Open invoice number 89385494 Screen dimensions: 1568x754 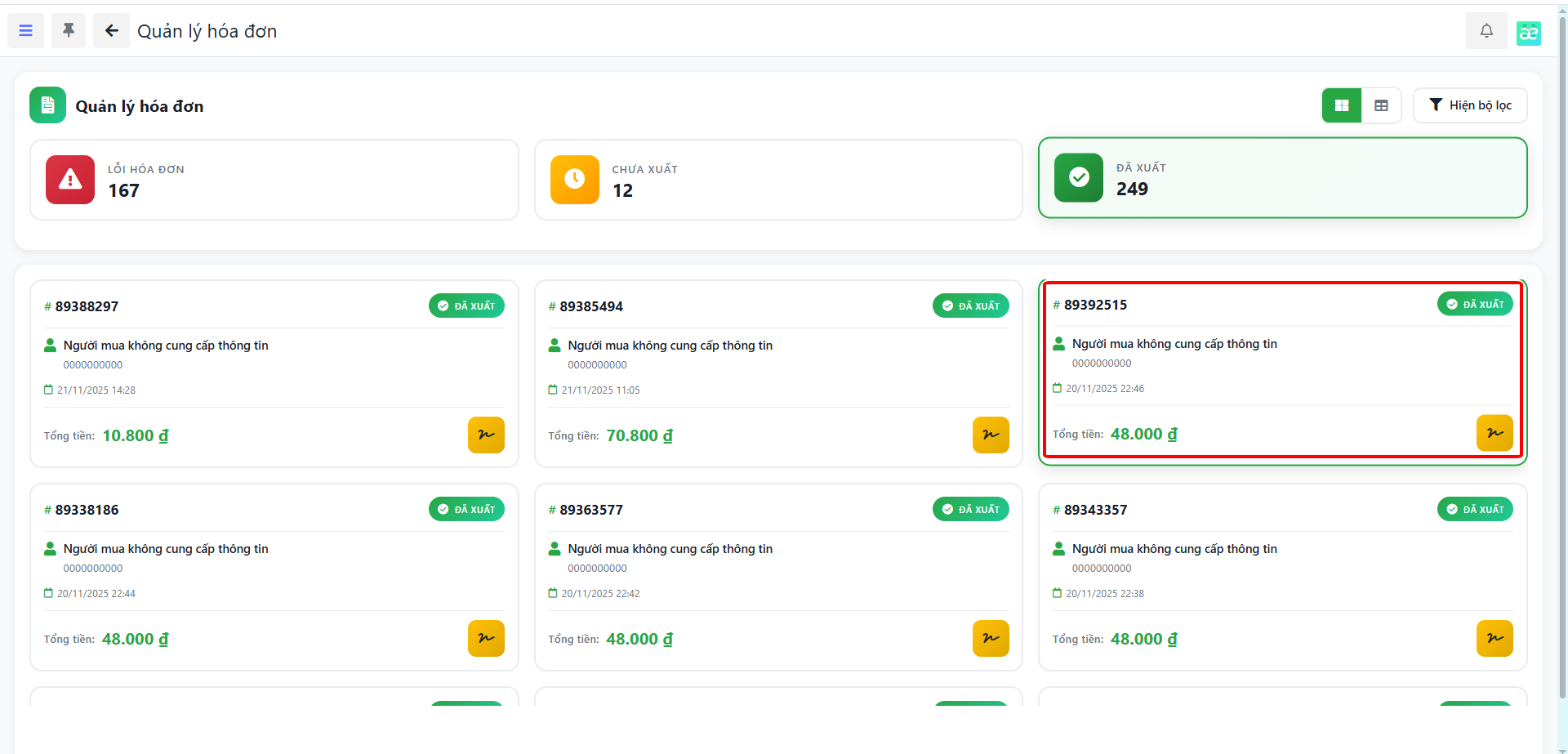tap(590, 306)
